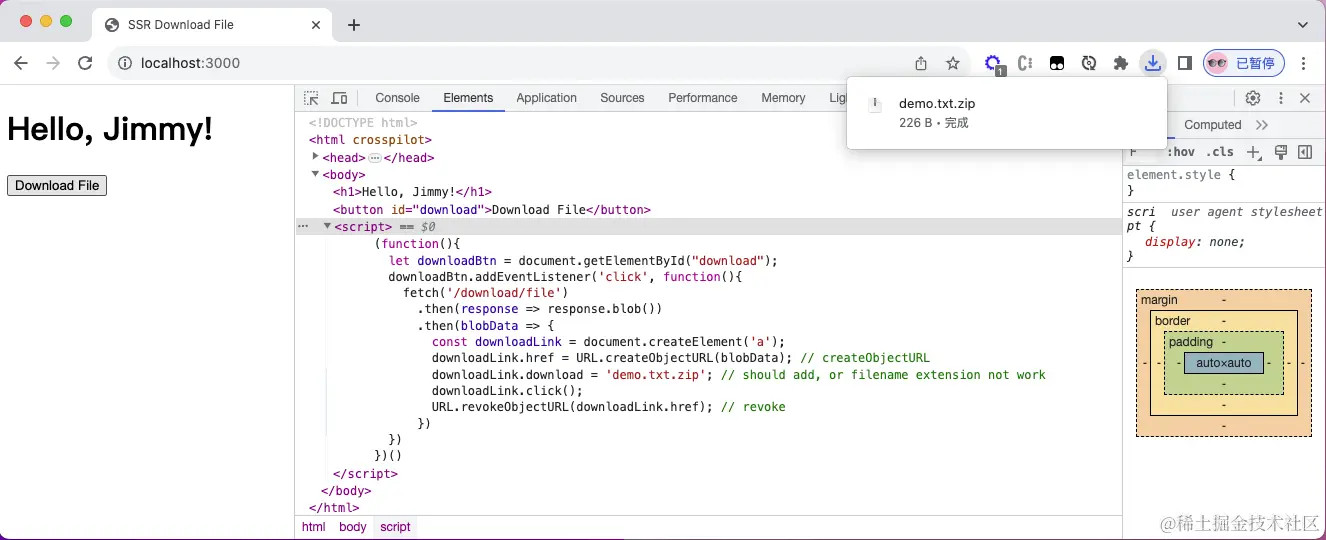Image resolution: width=1326 pixels, height=540 pixels.
Task: Click the gray 'C' extension icon
Action: pyautogui.click(x=1025, y=63)
